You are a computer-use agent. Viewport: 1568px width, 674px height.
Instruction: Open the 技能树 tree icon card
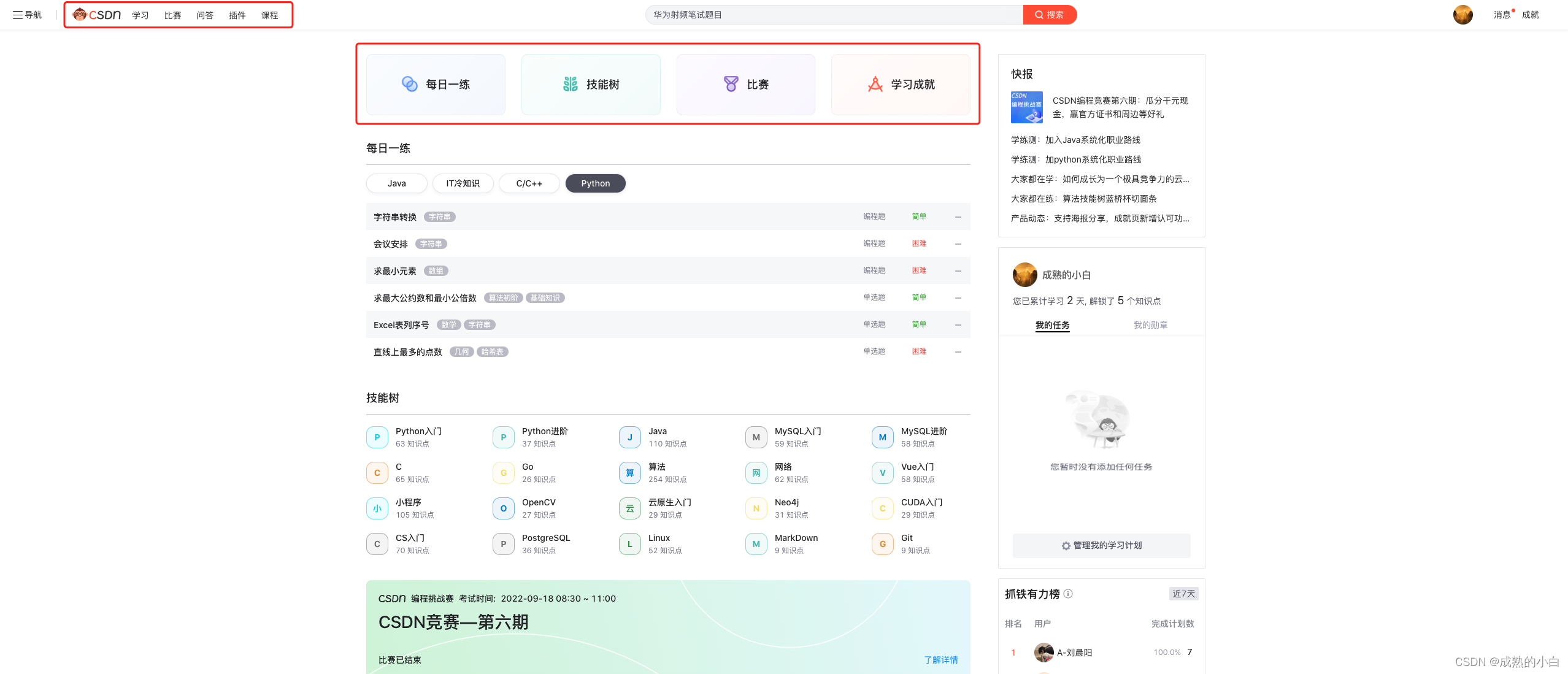(571, 84)
